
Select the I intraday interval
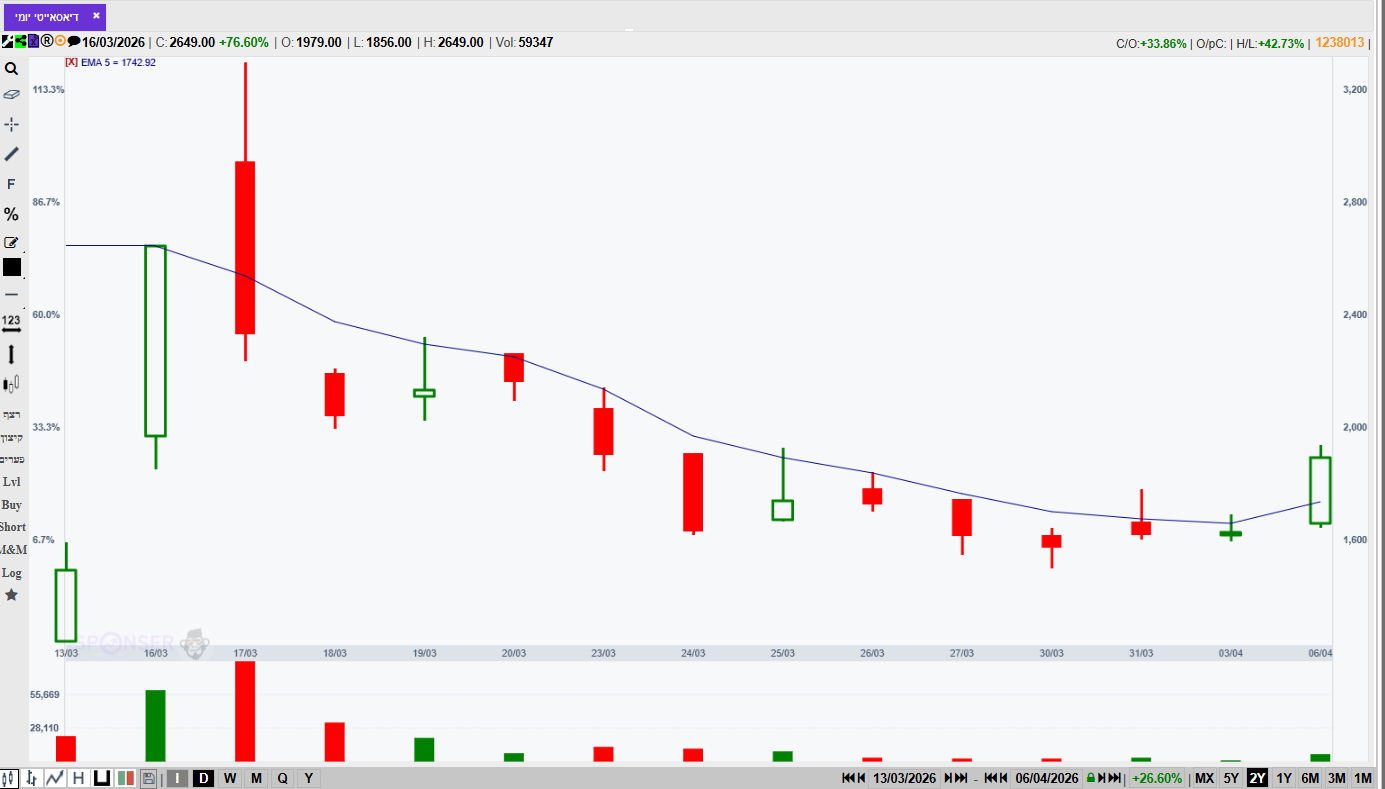point(178,778)
